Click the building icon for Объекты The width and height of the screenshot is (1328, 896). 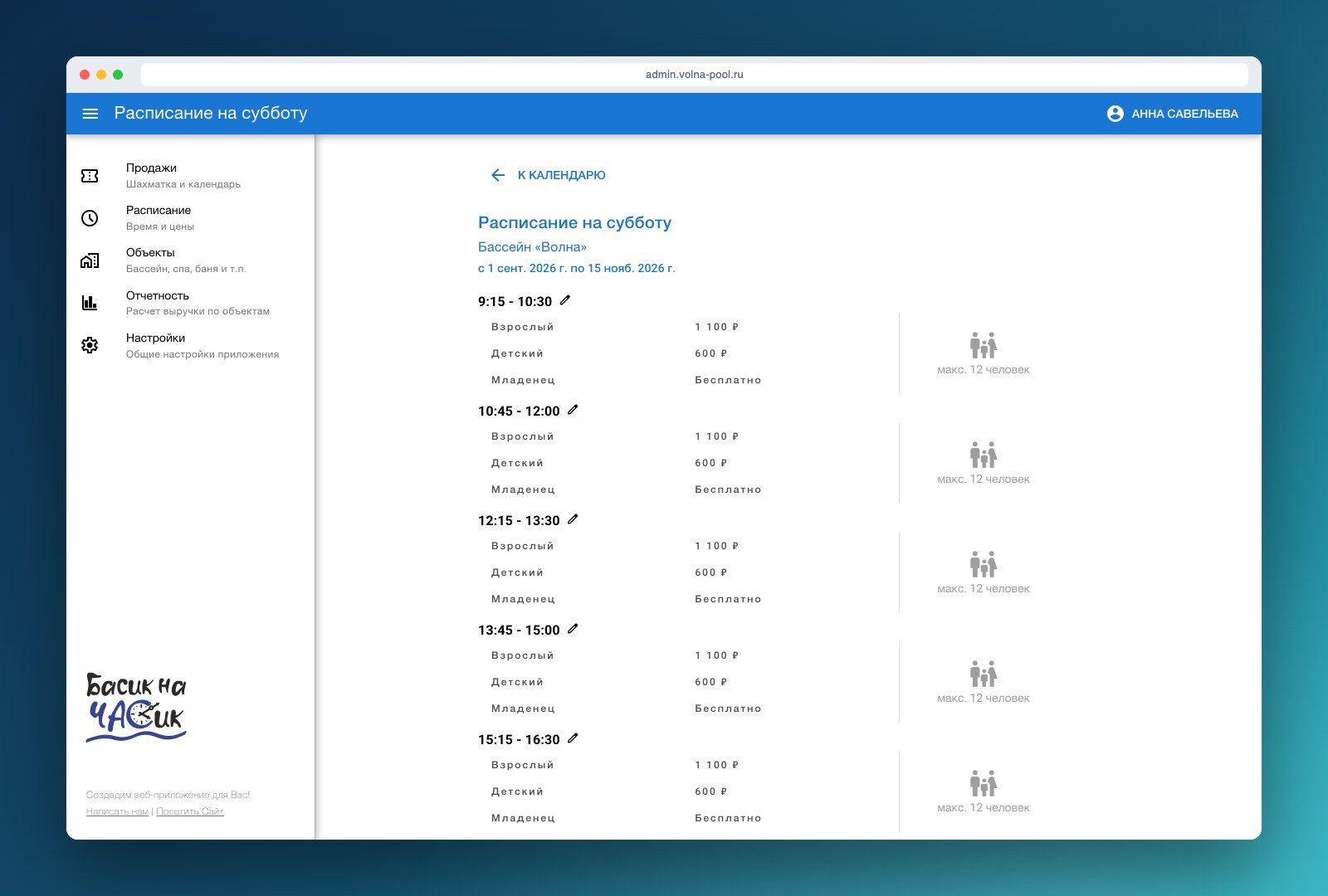90,261
